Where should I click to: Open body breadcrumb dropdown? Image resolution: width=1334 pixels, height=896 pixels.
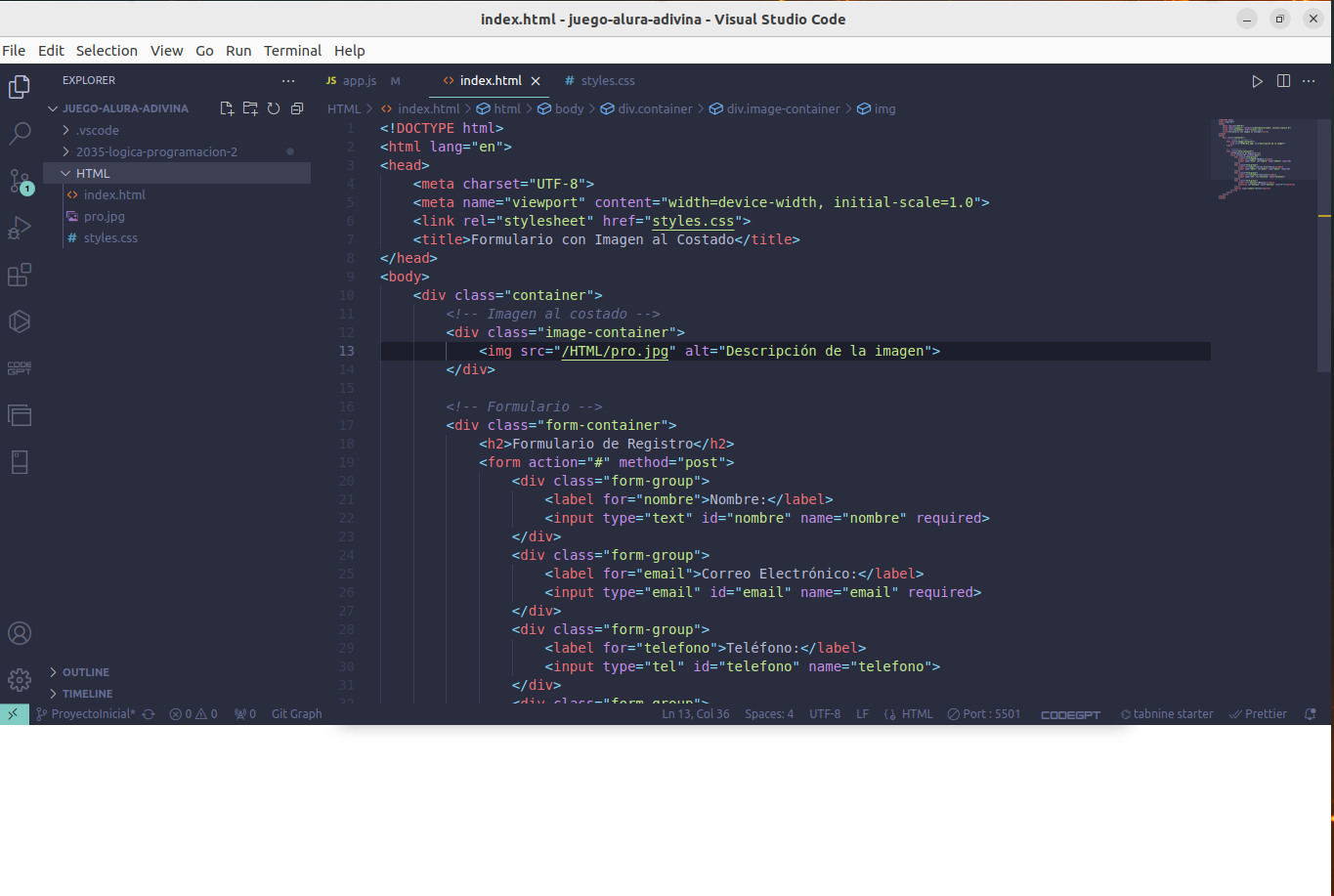(560, 108)
